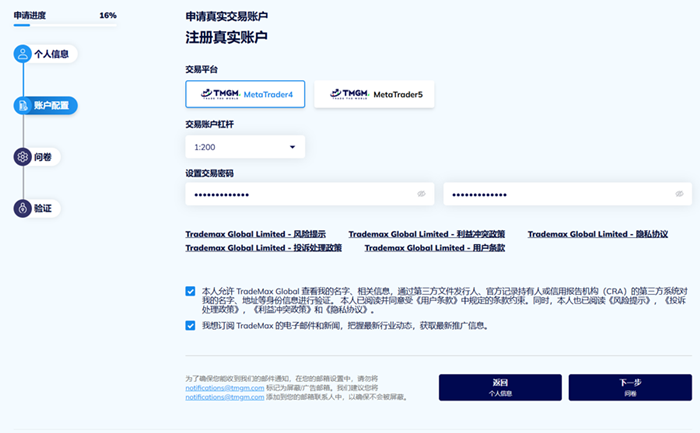Open the 1:200 leverage dropdown
This screenshot has height=433, width=700.
[245, 147]
